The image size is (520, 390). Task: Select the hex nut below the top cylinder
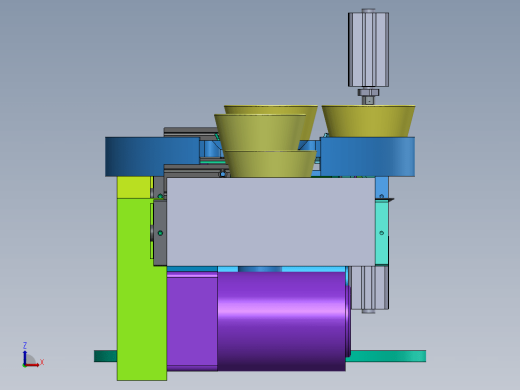pyautogui.click(x=368, y=92)
